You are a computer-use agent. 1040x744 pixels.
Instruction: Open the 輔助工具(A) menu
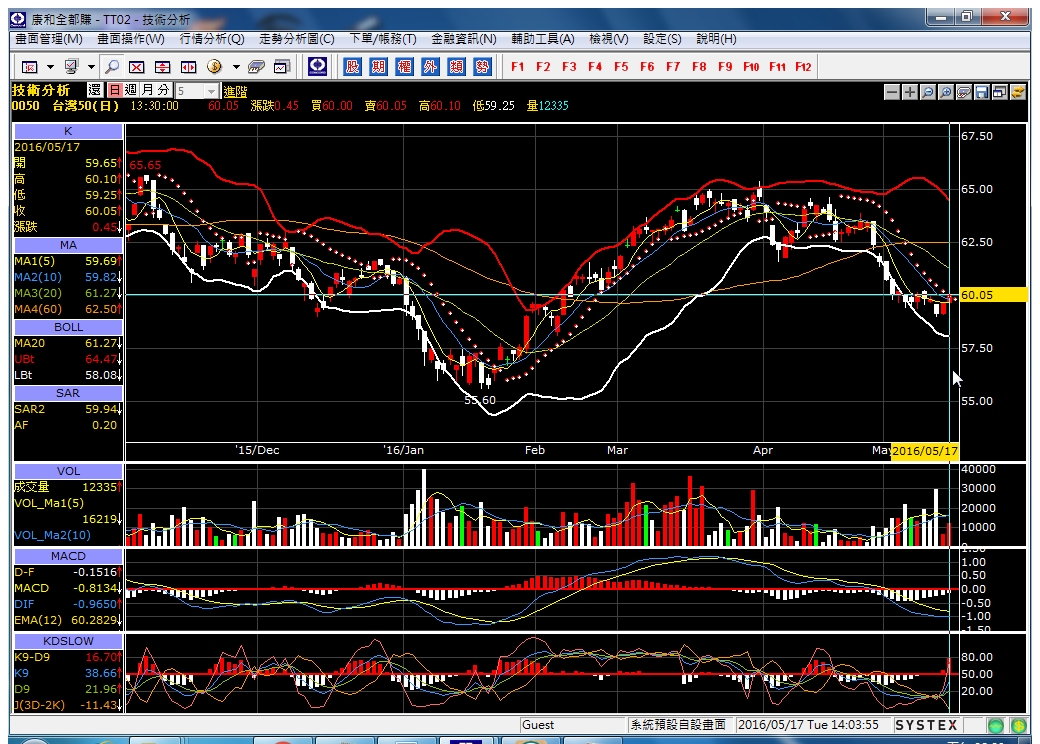point(543,39)
